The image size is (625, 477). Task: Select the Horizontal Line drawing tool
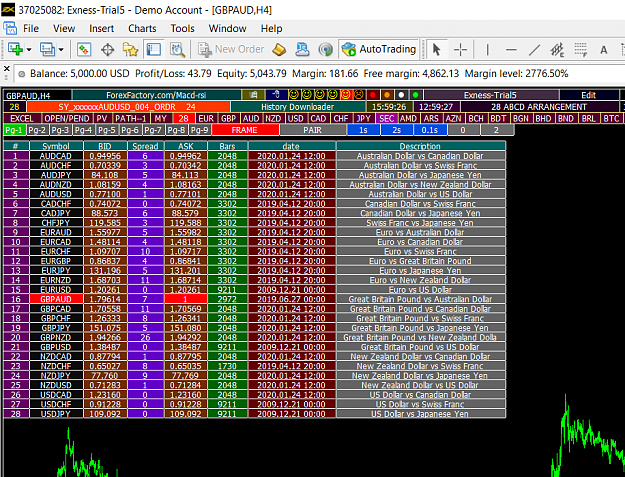point(511,49)
